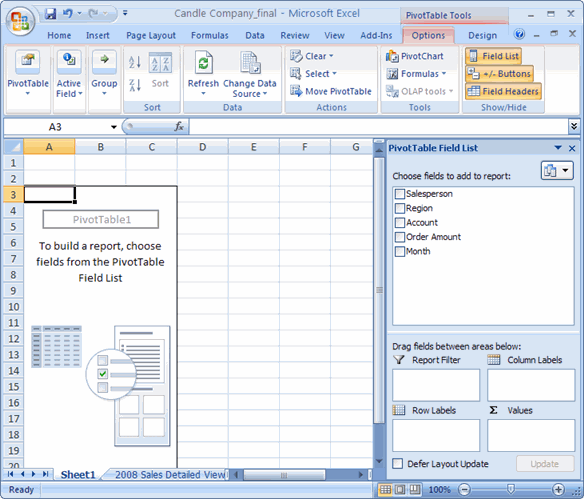Go to first sheet tab arrow
Screen dimensions: 584x499
coord(10,474)
